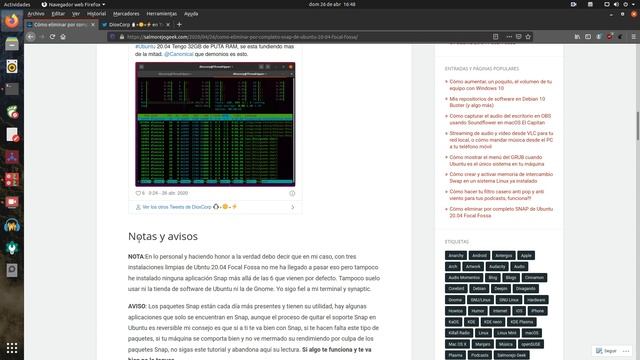This screenshot has width=640, height=360.
Task: Open the clock 'dom 26 de abr' calendar
Action: click(x=332, y=4)
